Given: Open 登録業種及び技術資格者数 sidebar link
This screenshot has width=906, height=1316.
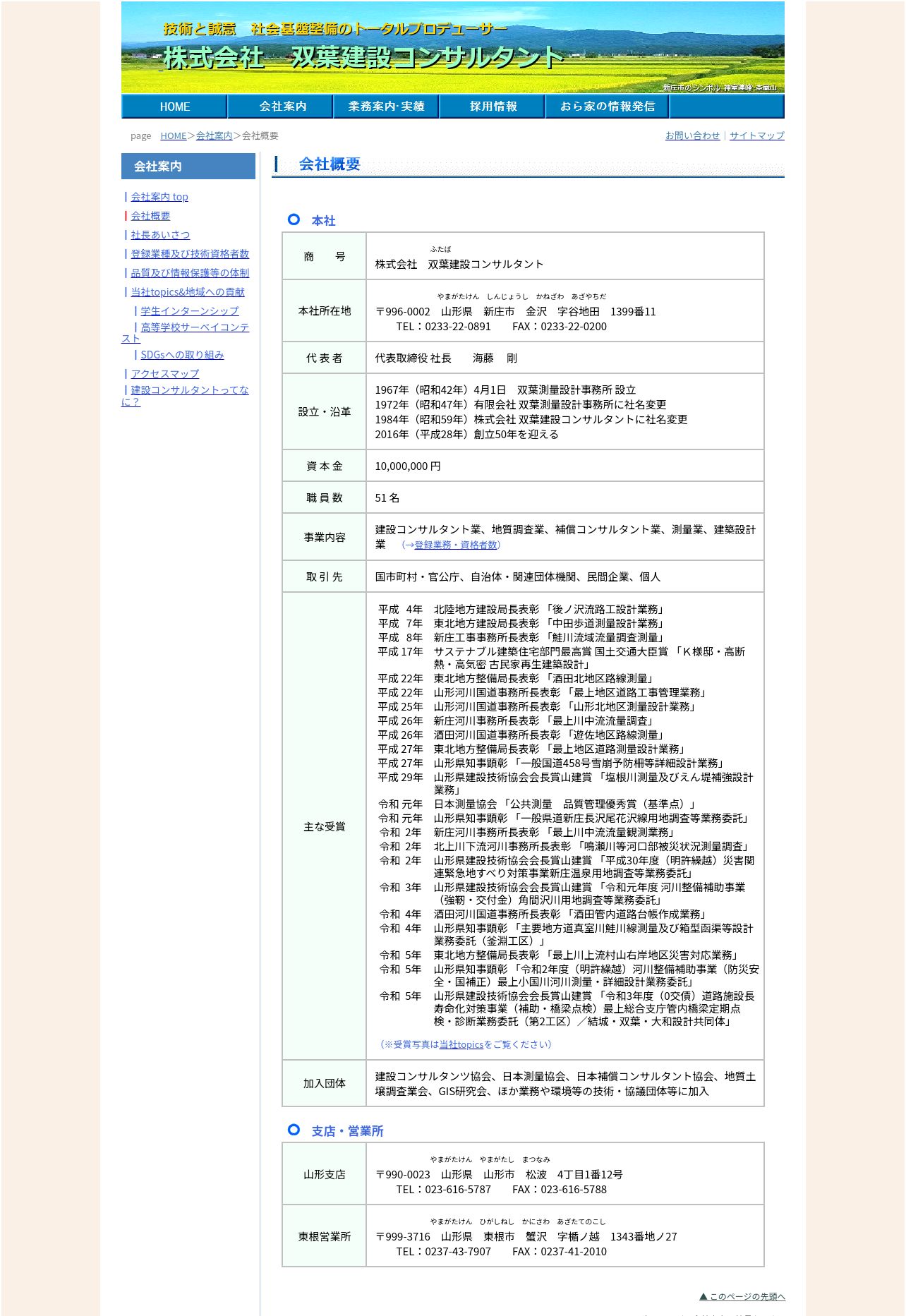Looking at the screenshot, I should 190,254.
